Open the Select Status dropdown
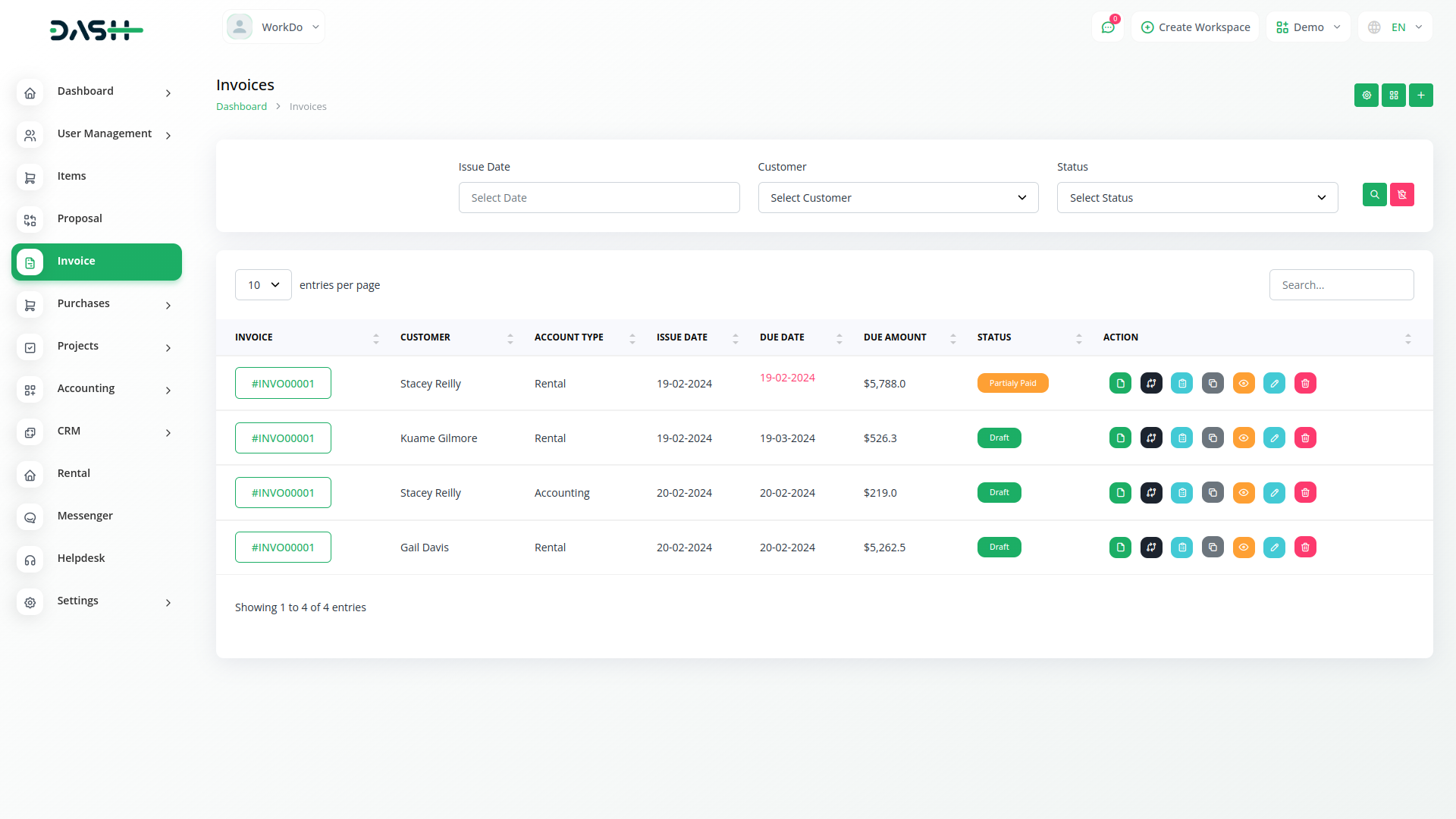Image resolution: width=1456 pixels, height=819 pixels. (x=1197, y=198)
